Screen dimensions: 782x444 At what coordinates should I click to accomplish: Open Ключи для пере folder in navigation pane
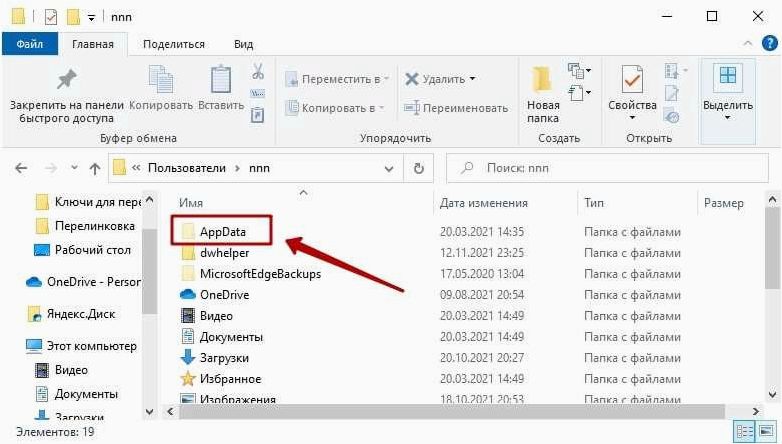point(98,202)
